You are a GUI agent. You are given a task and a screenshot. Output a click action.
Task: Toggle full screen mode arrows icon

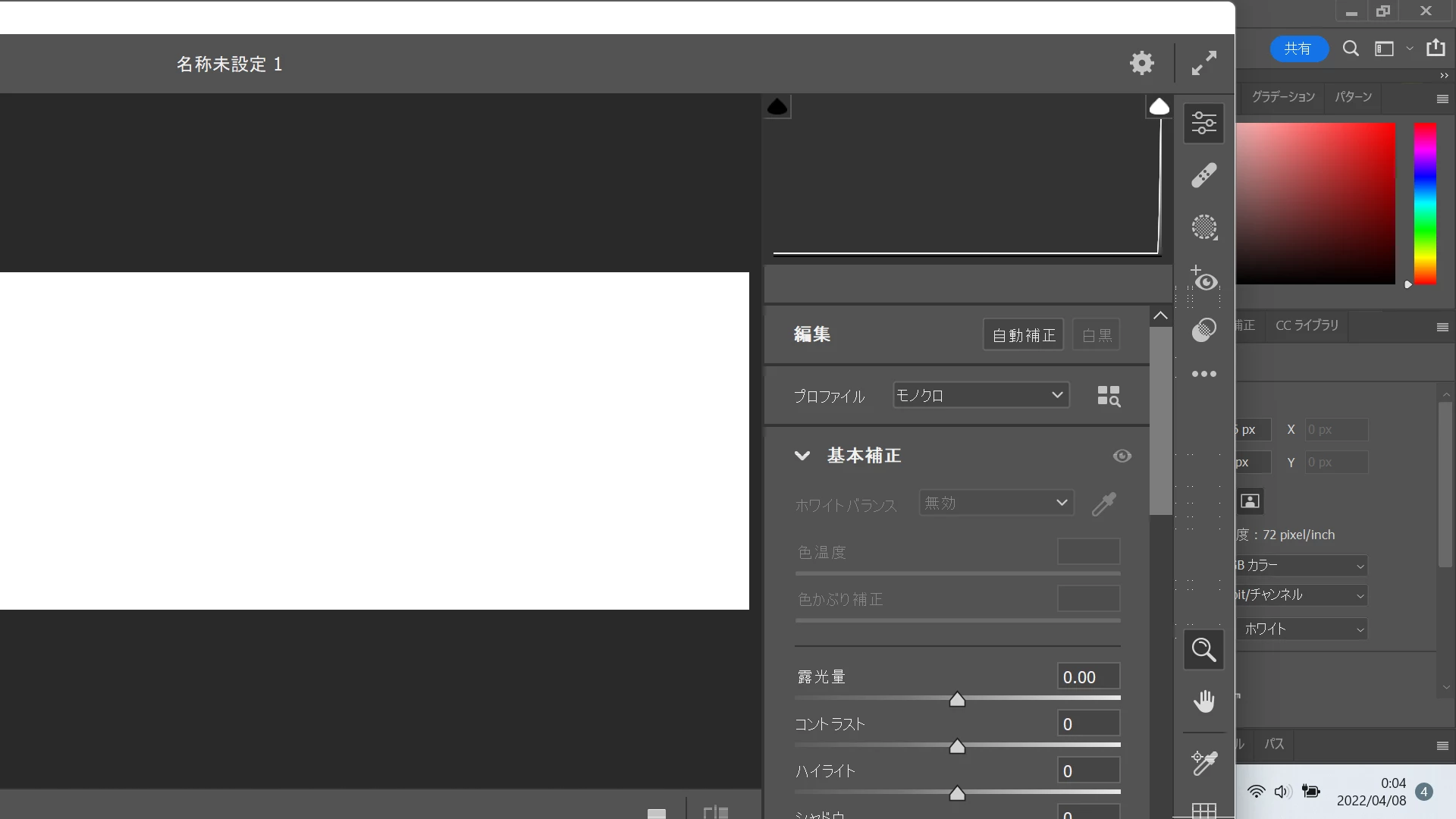click(x=1203, y=63)
